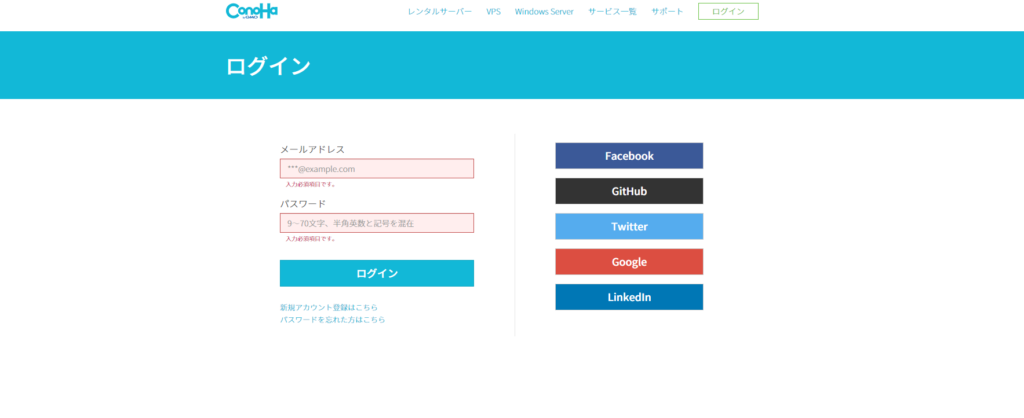Click the メールアドレス field label
This screenshot has height=418, width=1024.
click(x=312, y=150)
